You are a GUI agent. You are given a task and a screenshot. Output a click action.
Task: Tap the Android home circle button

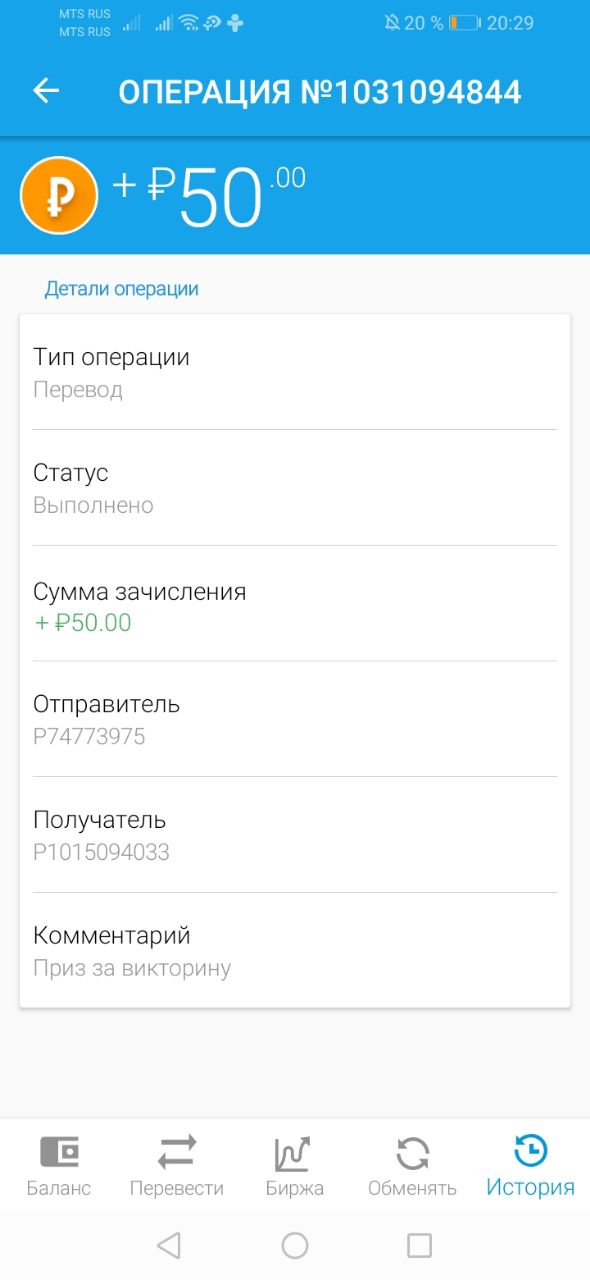pyautogui.click(x=295, y=1245)
